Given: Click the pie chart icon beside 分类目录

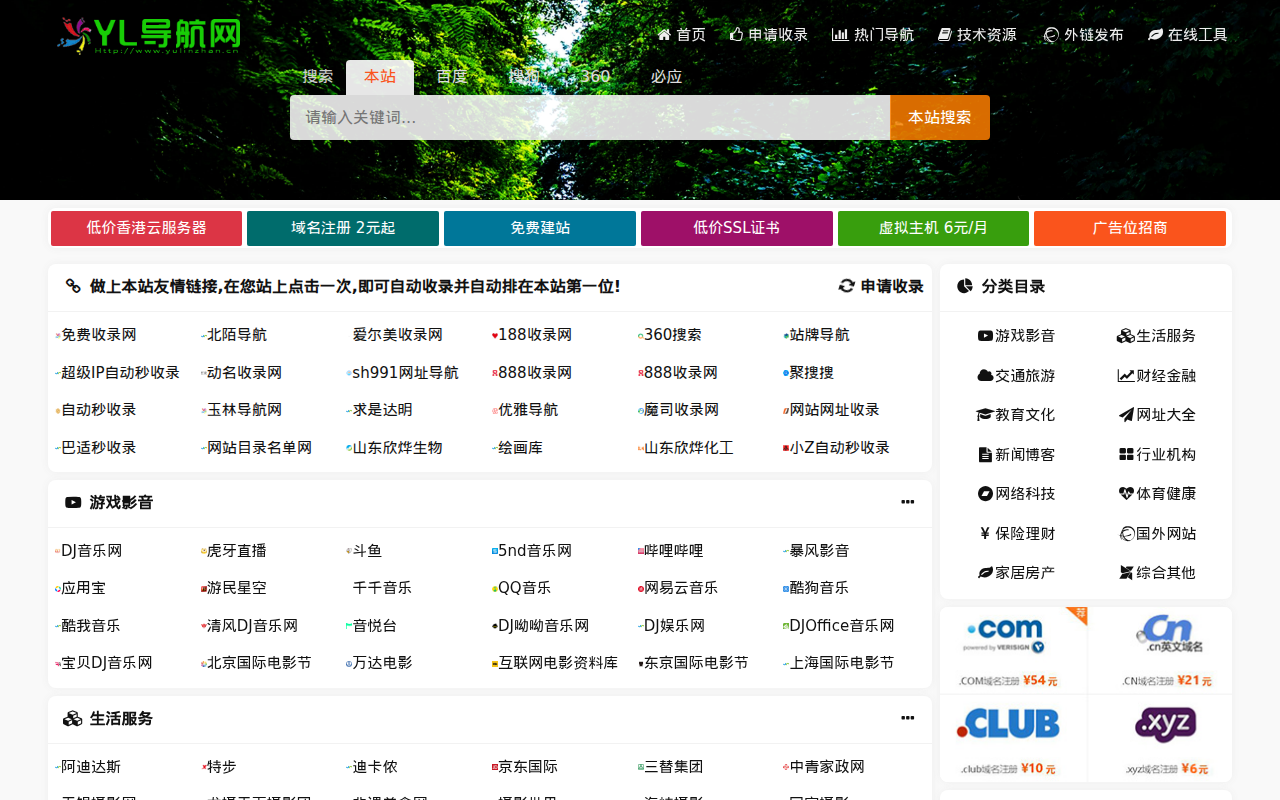Looking at the screenshot, I should pos(963,285).
